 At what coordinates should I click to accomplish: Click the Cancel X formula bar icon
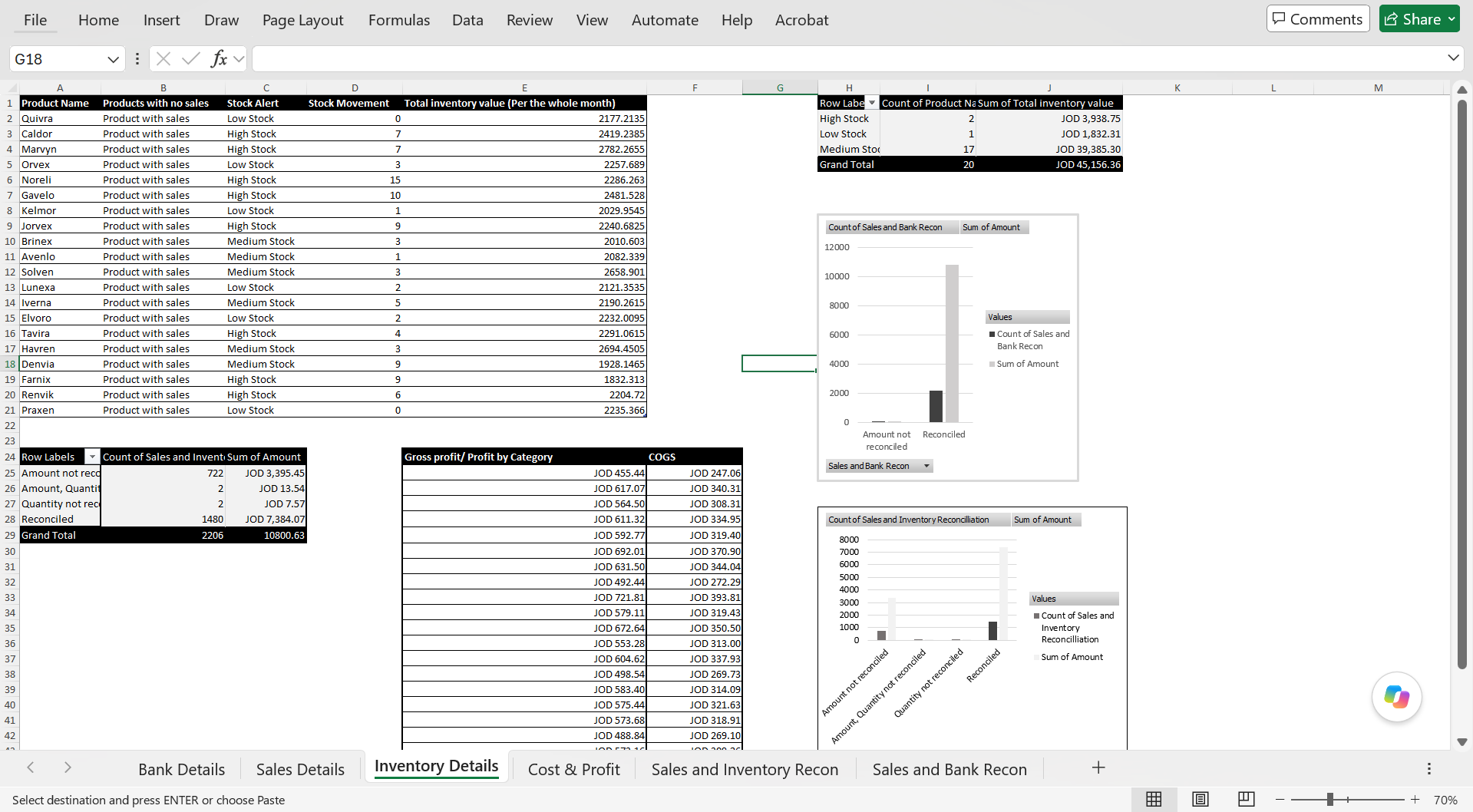(x=163, y=58)
